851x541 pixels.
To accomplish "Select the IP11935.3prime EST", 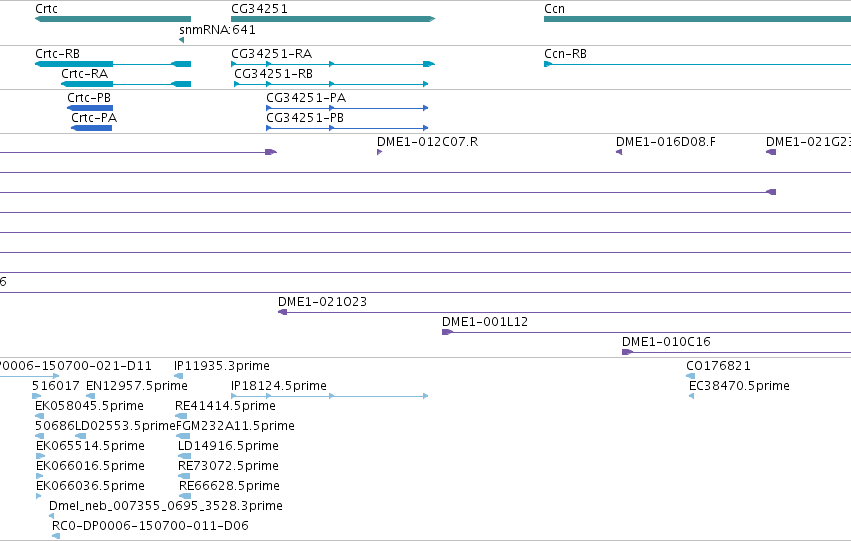I will tap(179, 376).
